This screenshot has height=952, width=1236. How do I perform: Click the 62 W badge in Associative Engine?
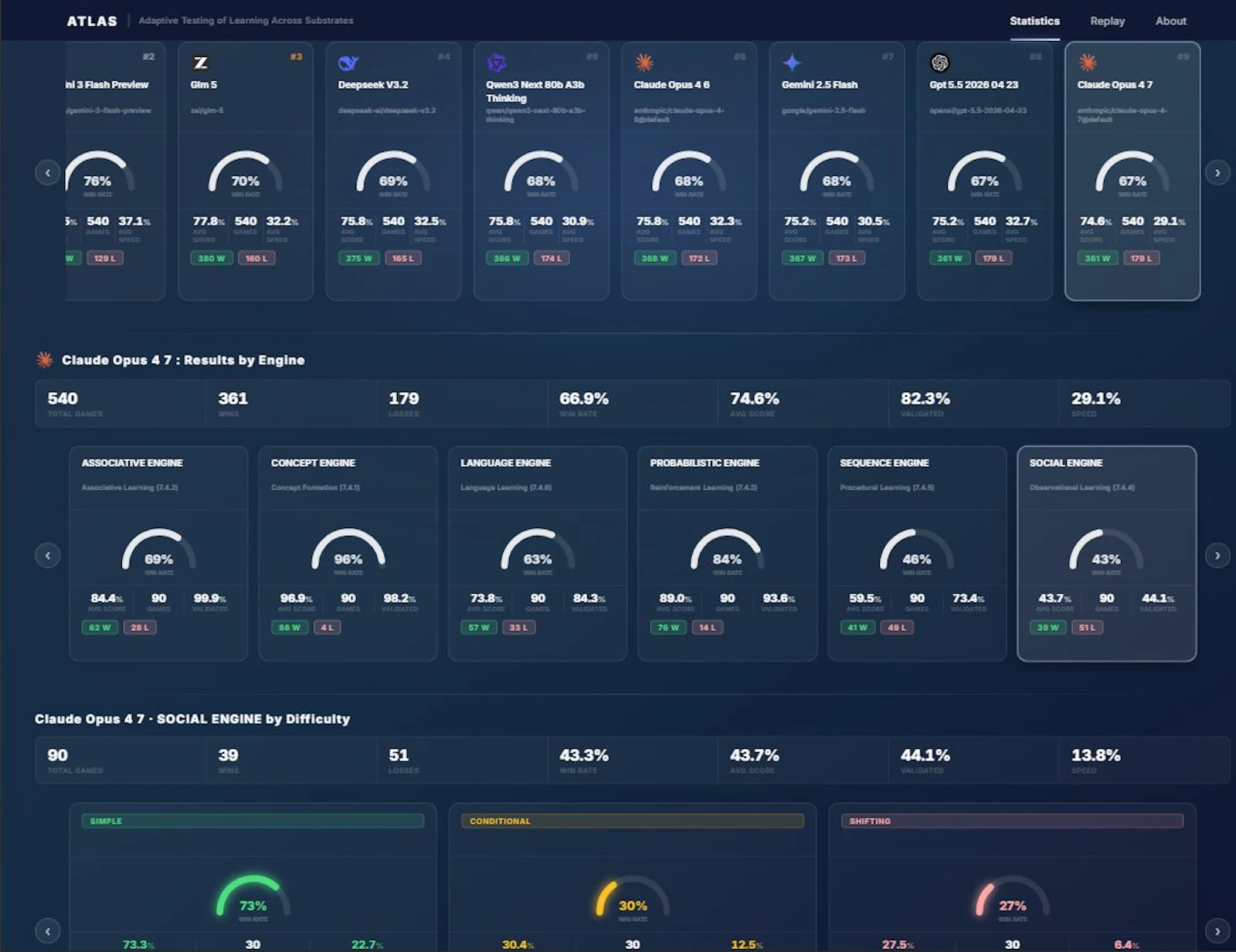click(100, 627)
